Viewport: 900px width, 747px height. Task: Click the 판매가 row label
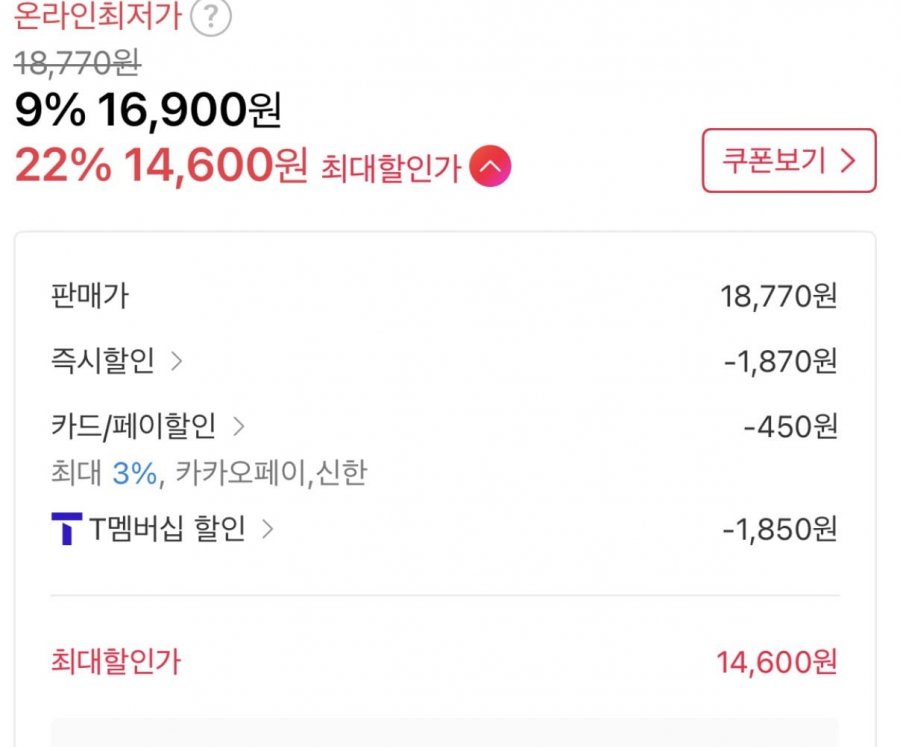coord(89,296)
